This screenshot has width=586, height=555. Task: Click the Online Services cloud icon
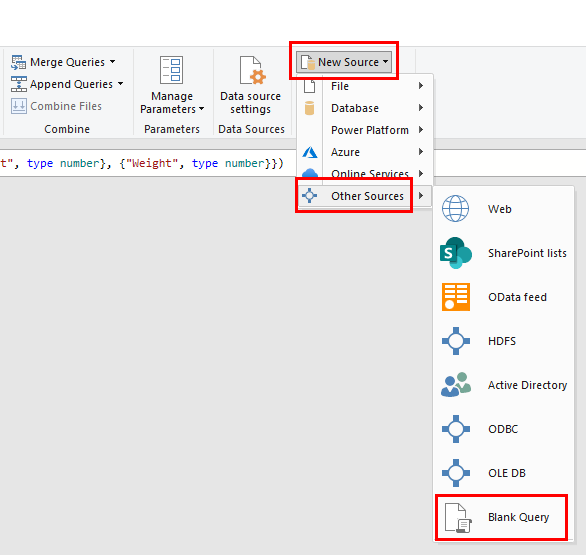pos(309,173)
